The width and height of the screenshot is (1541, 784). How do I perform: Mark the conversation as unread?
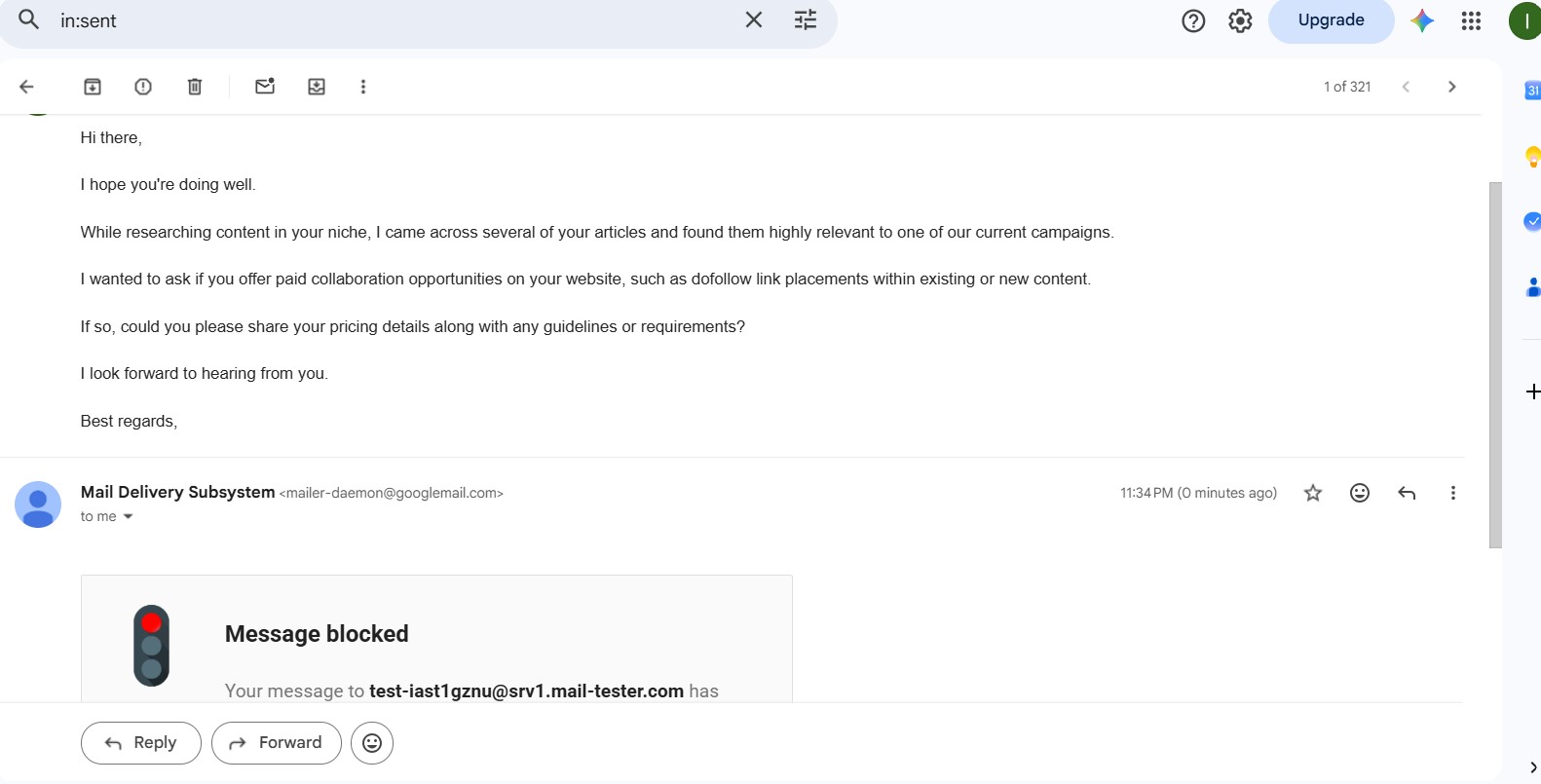click(265, 87)
